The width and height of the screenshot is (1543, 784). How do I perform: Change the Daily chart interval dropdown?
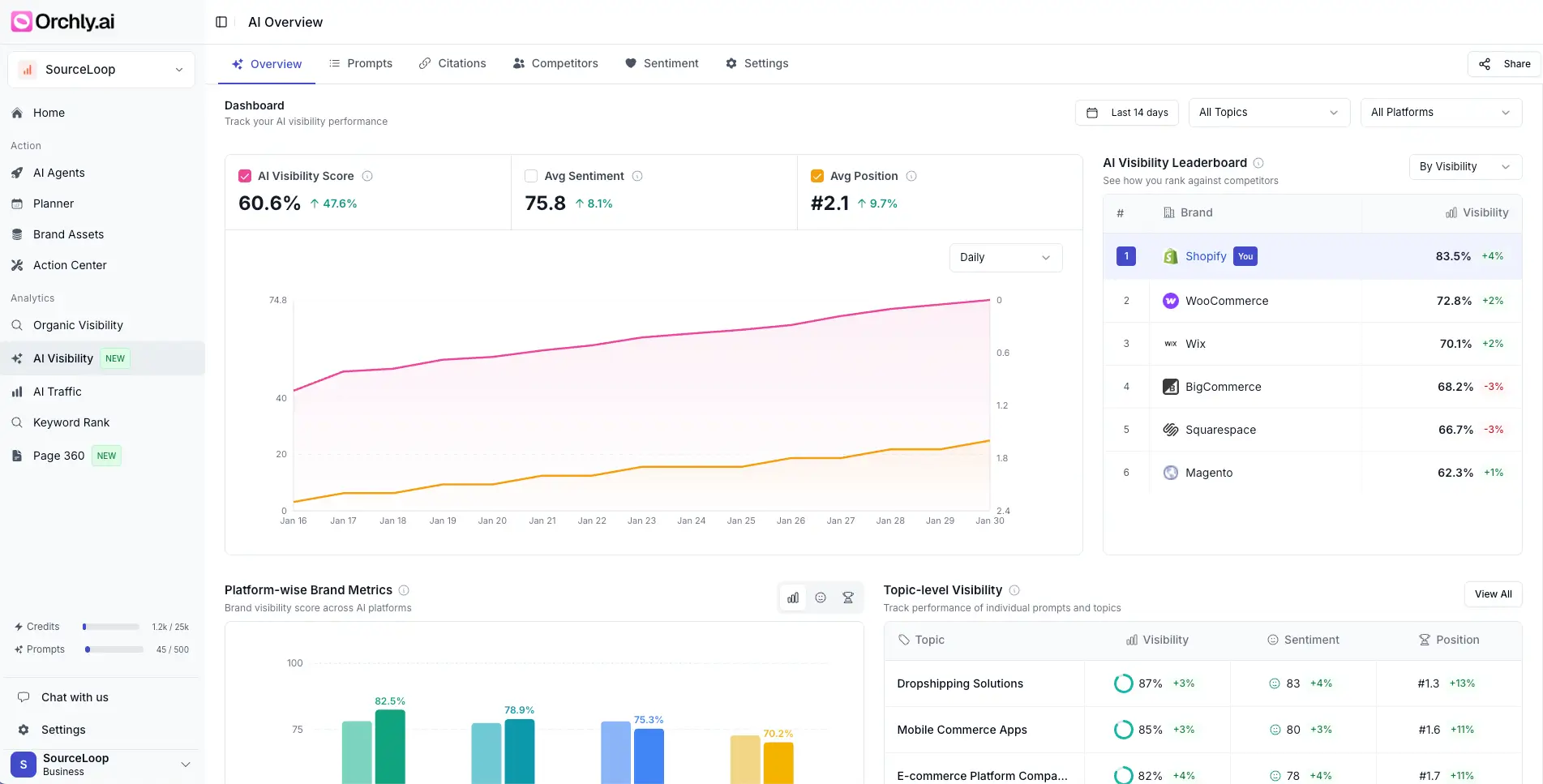[1005, 257]
